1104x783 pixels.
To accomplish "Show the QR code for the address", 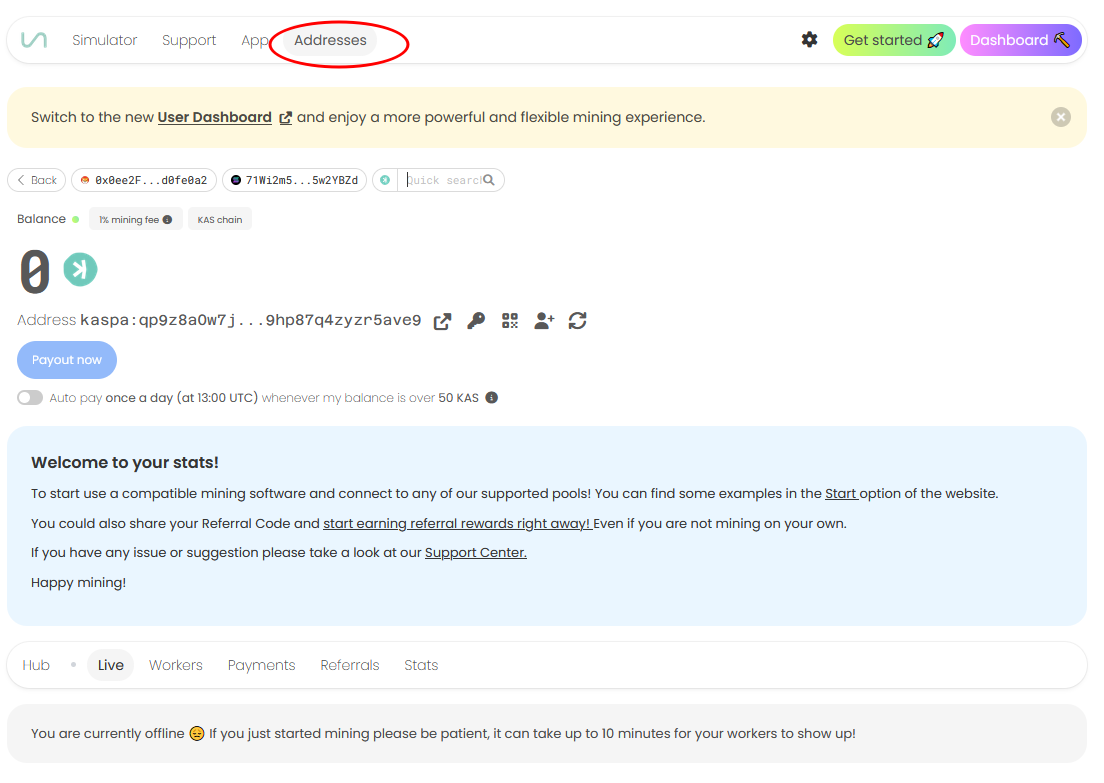I will 510,321.
